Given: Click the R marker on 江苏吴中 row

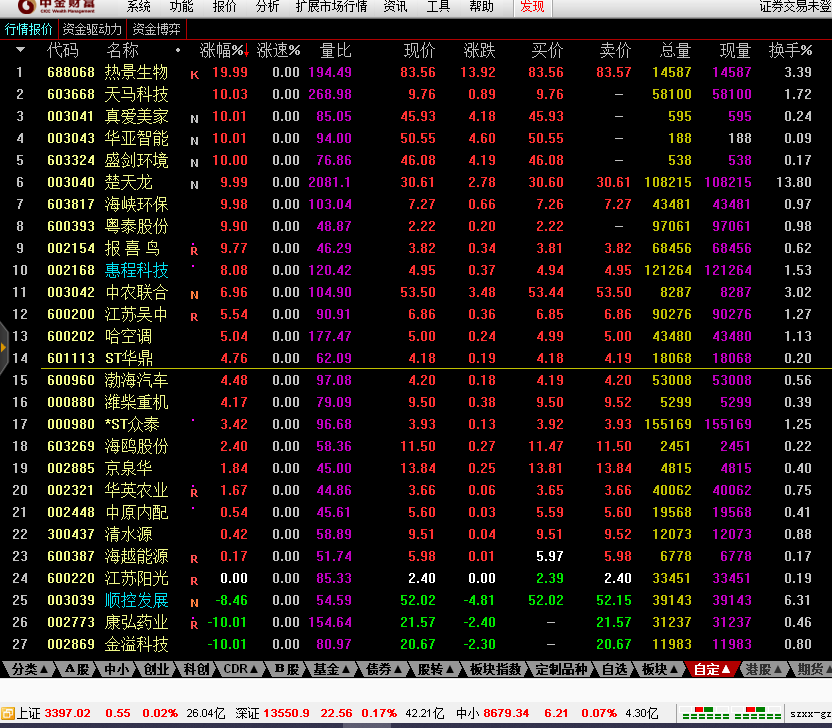Looking at the screenshot, I should click(194, 317).
